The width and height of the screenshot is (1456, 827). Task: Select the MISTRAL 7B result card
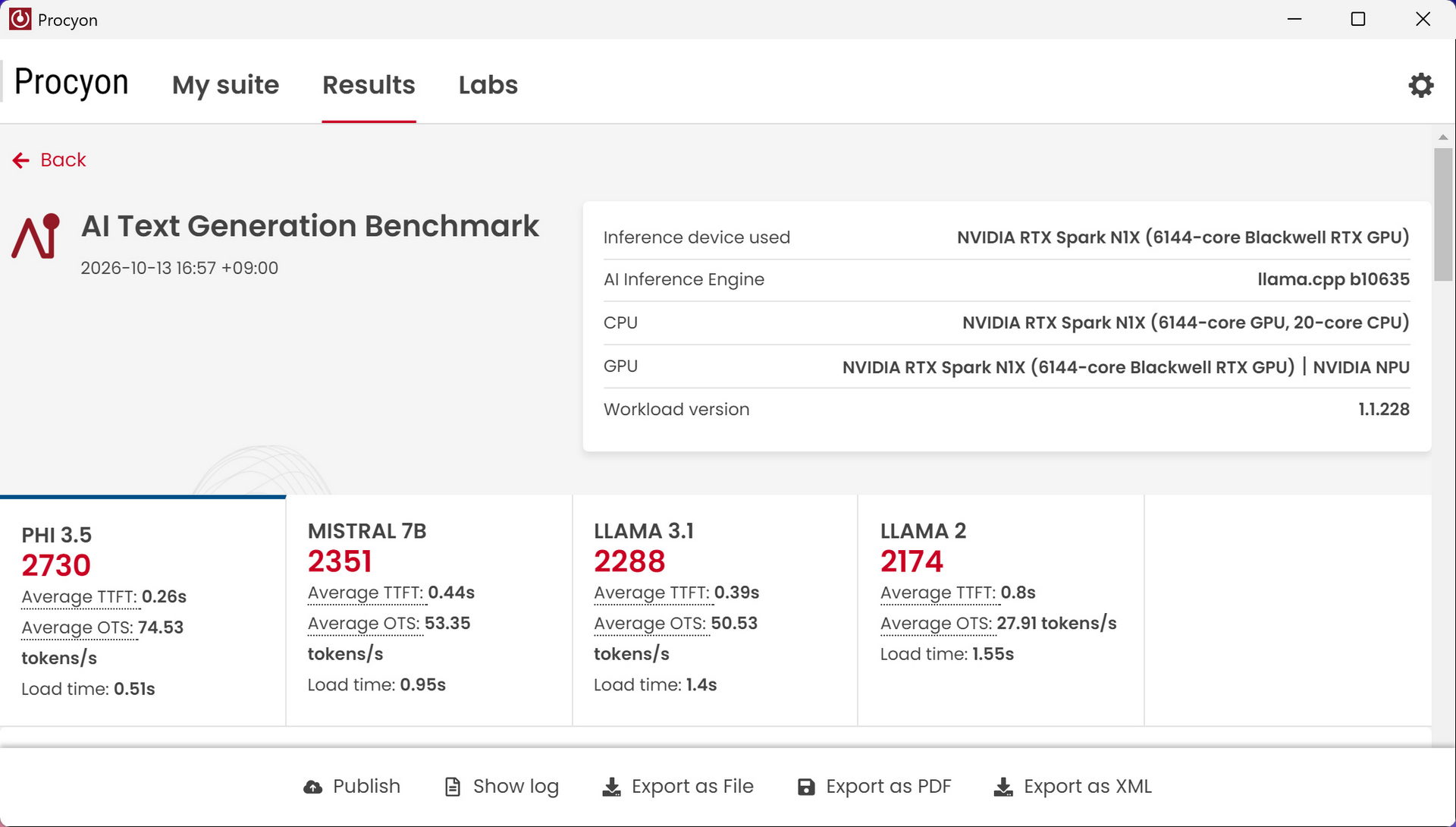pos(429,611)
